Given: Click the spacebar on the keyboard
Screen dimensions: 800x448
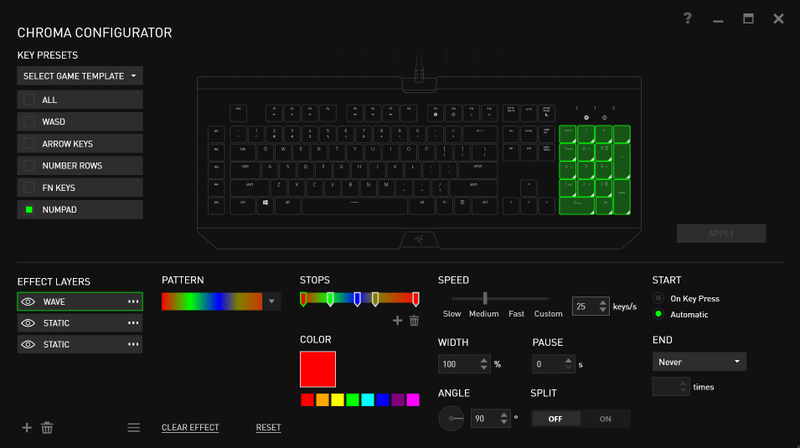Looking at the screenshot, I should 355,206.
